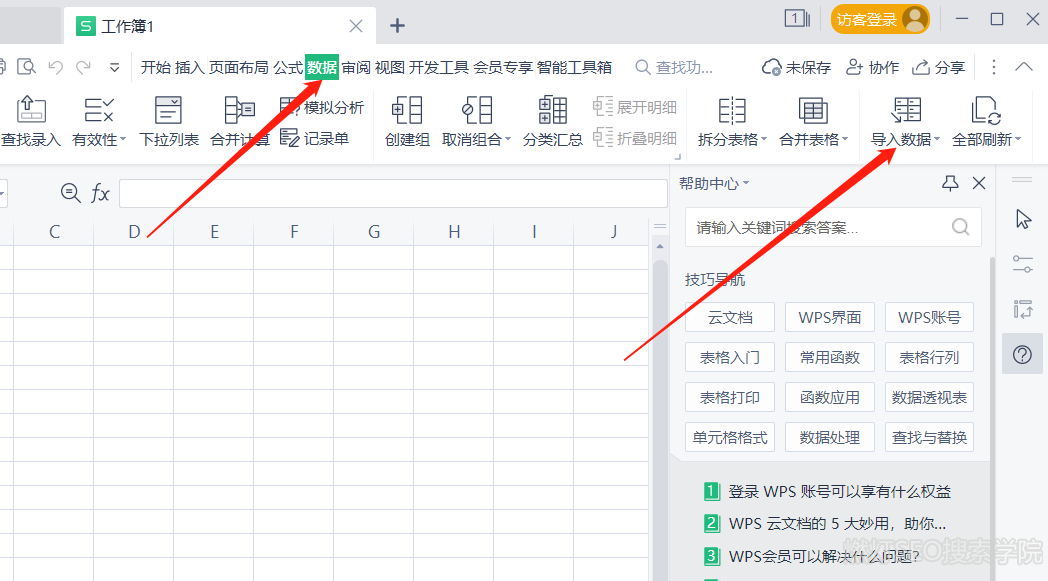Open the 会员专享 tab
Viewport: 1048px width, 581px height.
click(503, 68)
